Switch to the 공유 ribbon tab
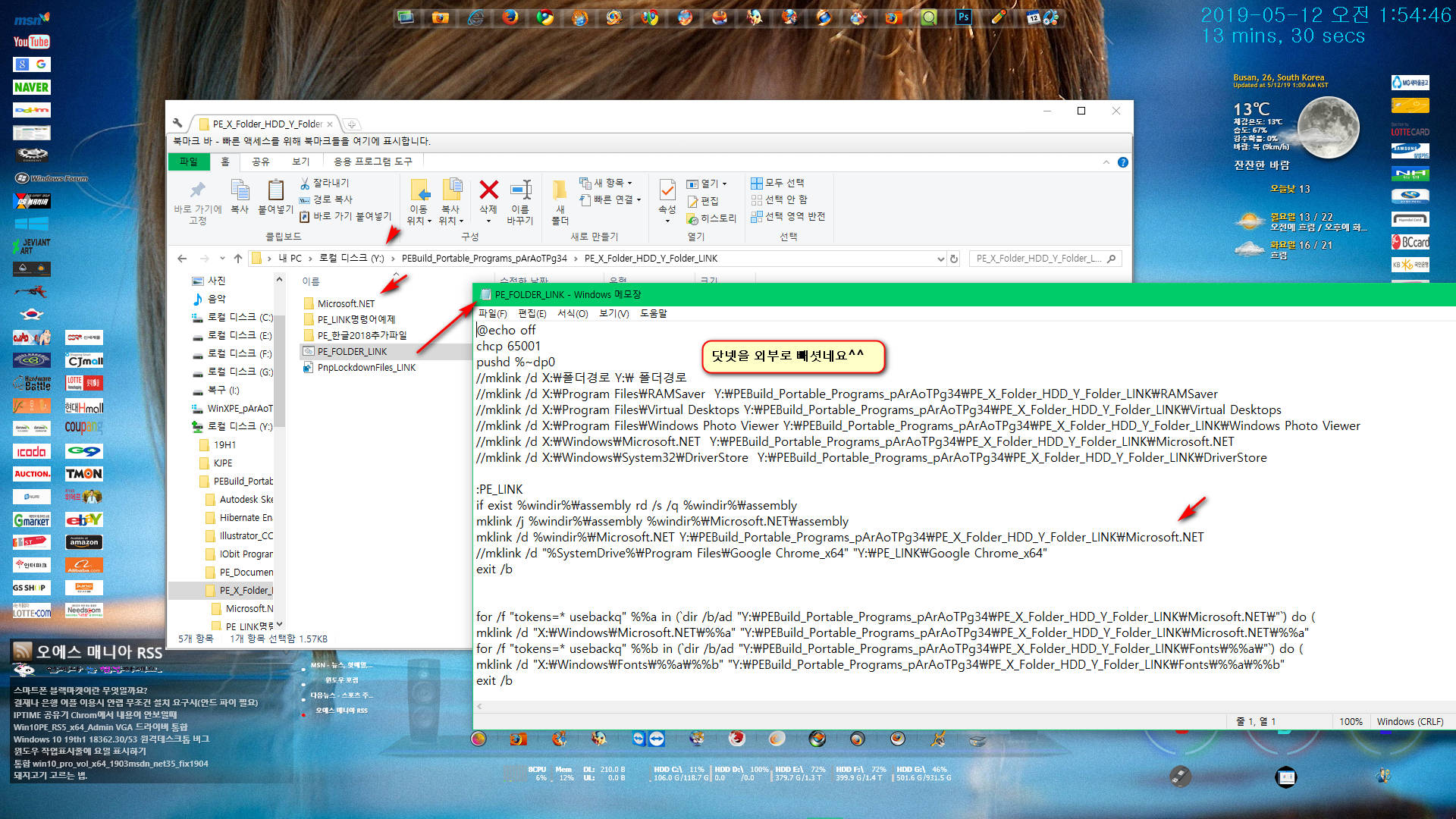The width and height of the screenshot is (1456, 819). point(260,162)
